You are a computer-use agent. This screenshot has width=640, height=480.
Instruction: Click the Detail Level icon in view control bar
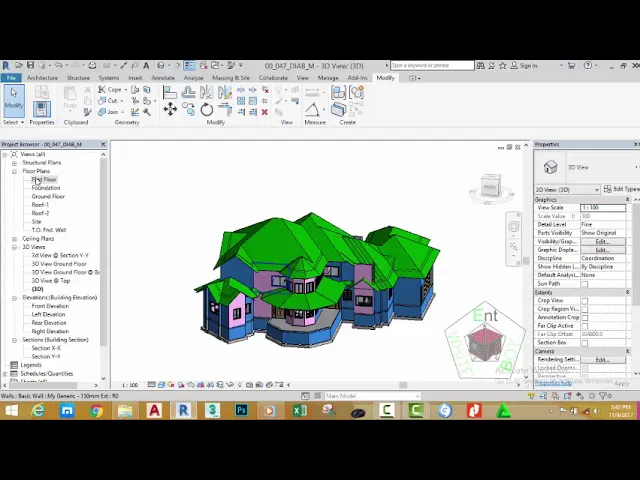pyautogui.click(x=151, y=384)
